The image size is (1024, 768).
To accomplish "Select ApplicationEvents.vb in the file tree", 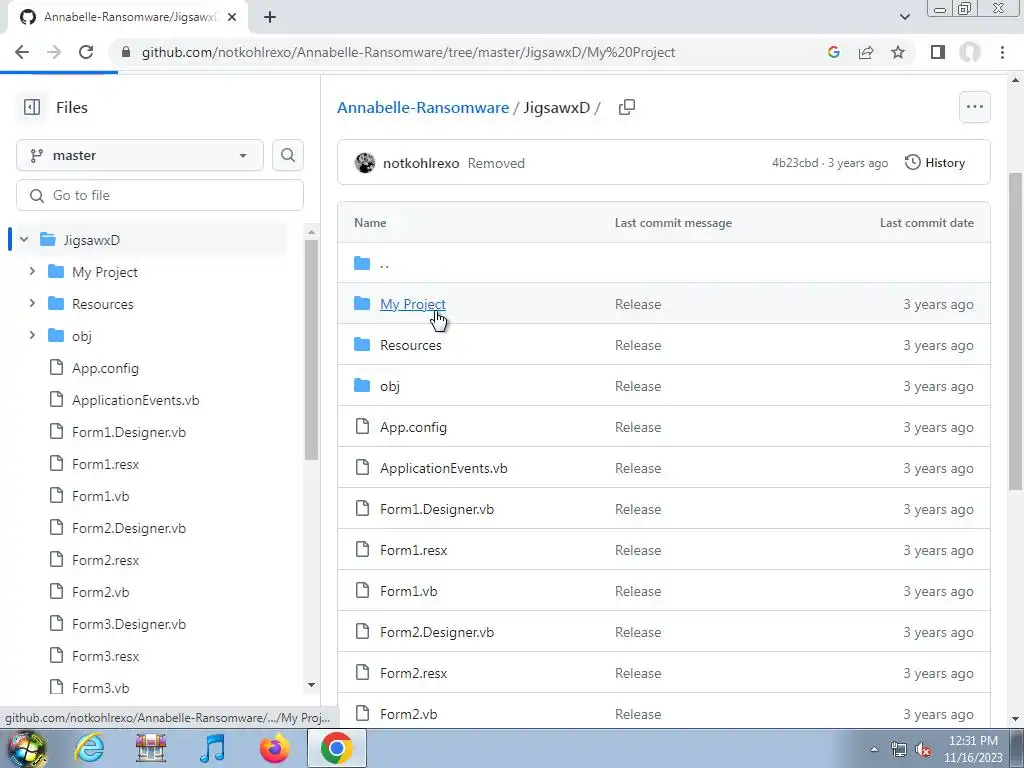I will 135,400.
